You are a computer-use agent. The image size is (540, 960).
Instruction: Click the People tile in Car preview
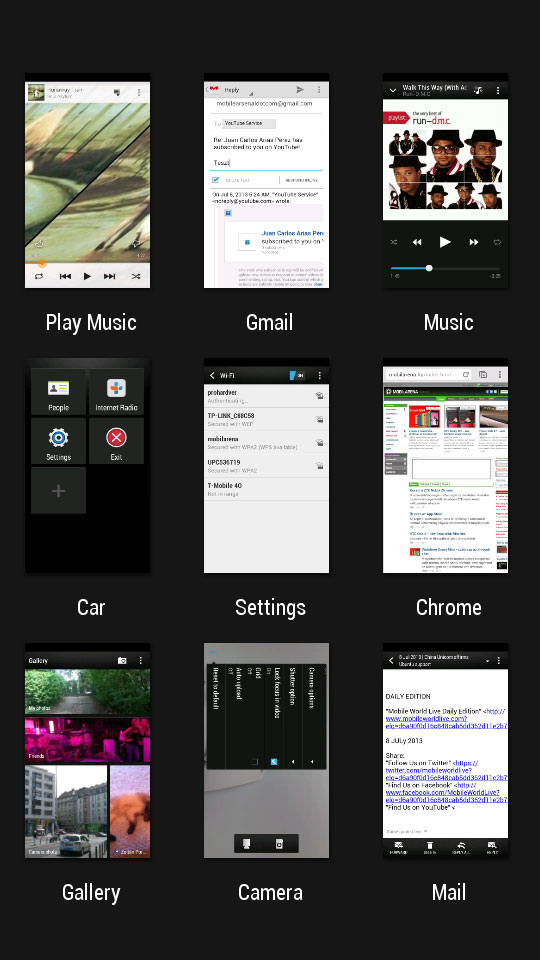coord(59,392)
